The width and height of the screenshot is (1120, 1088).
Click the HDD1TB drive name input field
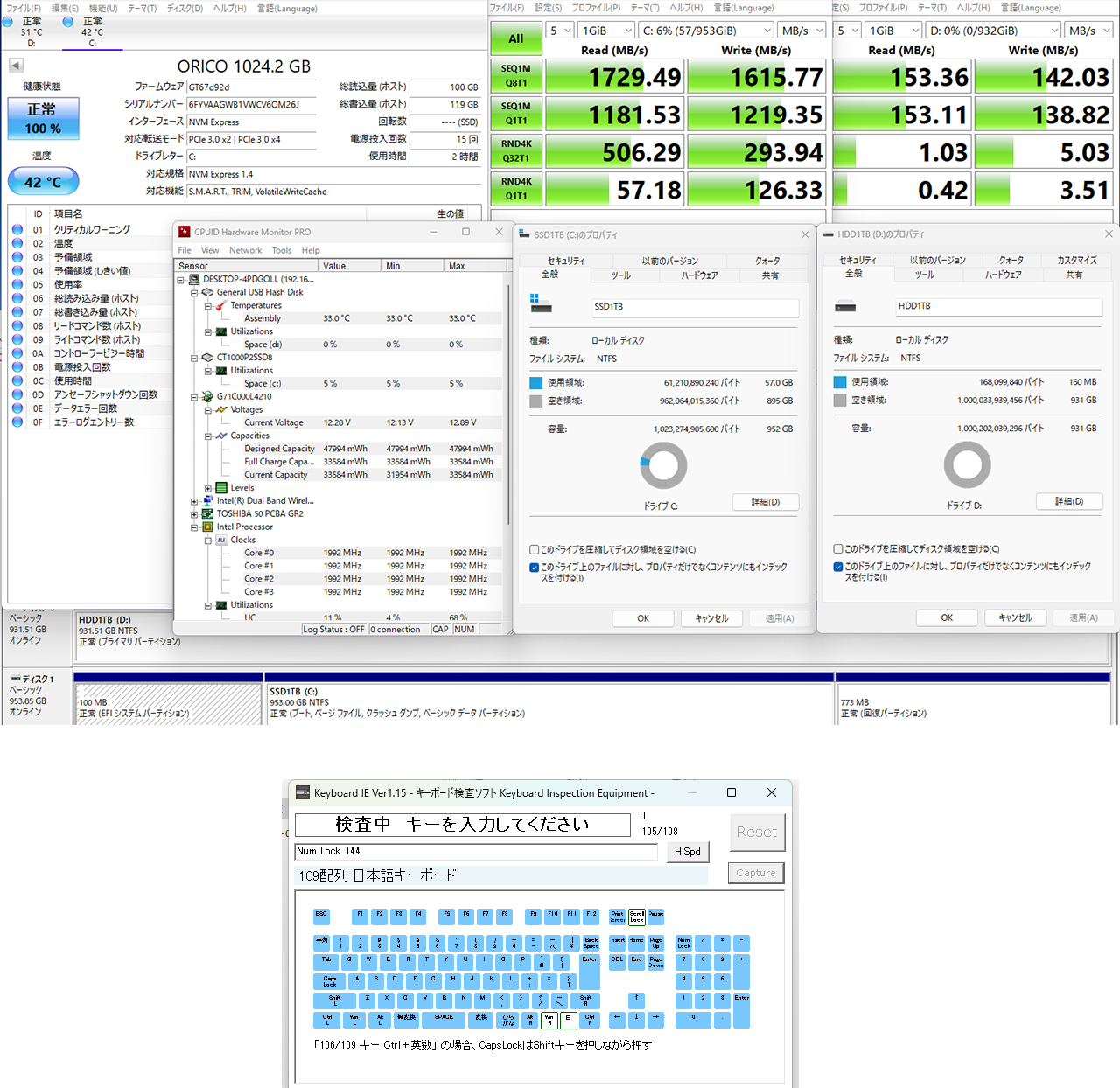click(x=997, y=306)
